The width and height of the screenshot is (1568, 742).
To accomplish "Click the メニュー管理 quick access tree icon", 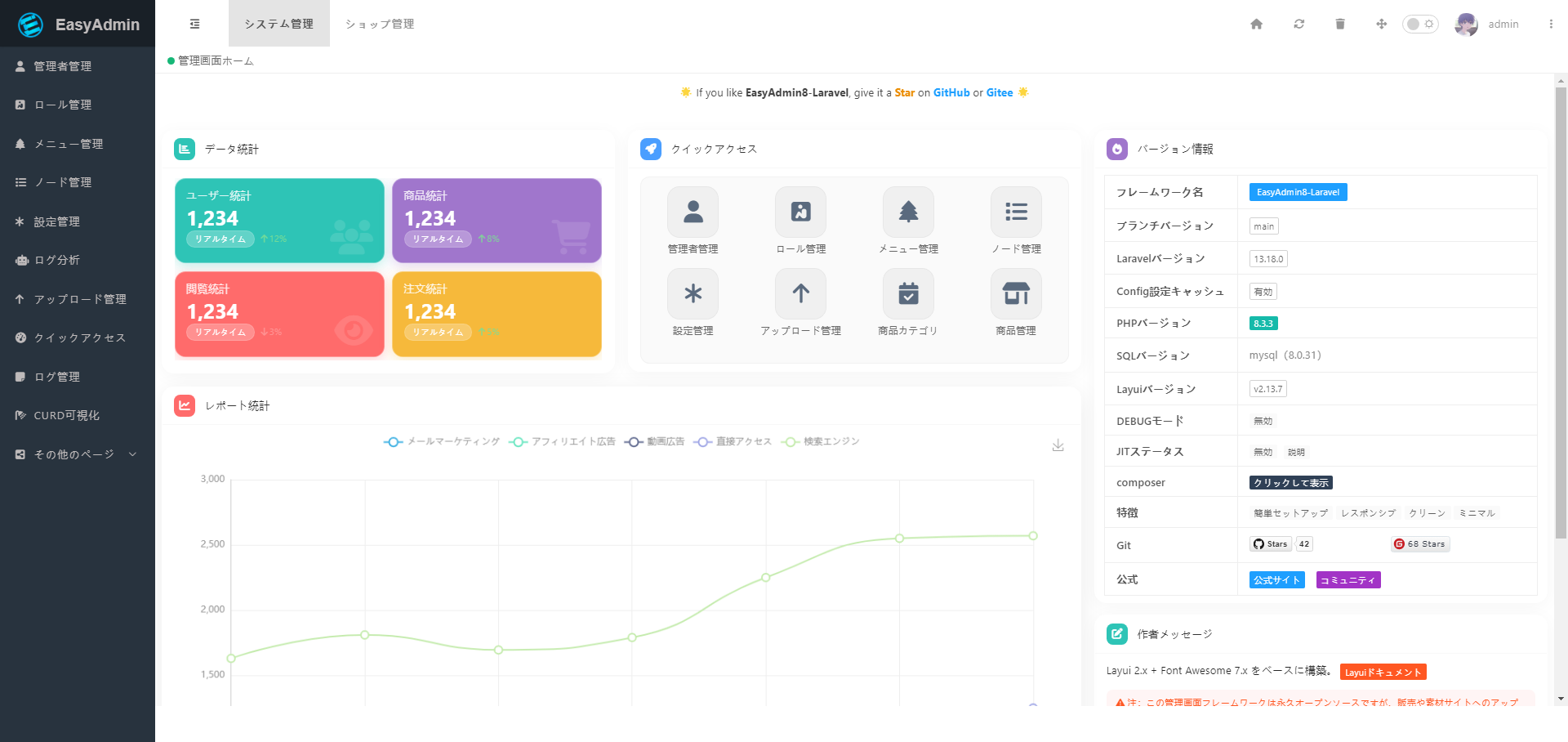I will [909, 212].
